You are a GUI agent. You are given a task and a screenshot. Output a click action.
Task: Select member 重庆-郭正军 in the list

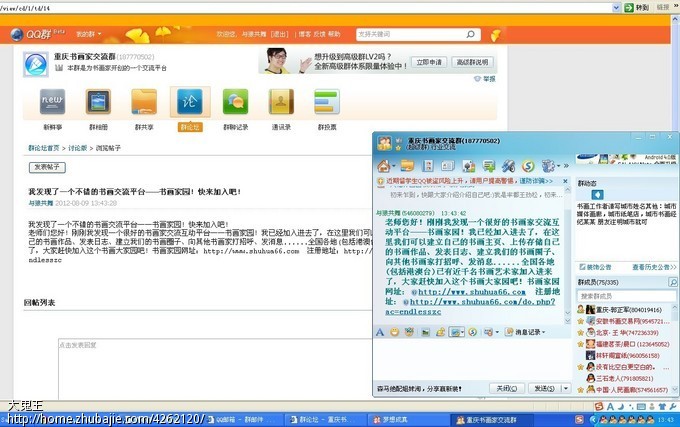coord(624,310)
